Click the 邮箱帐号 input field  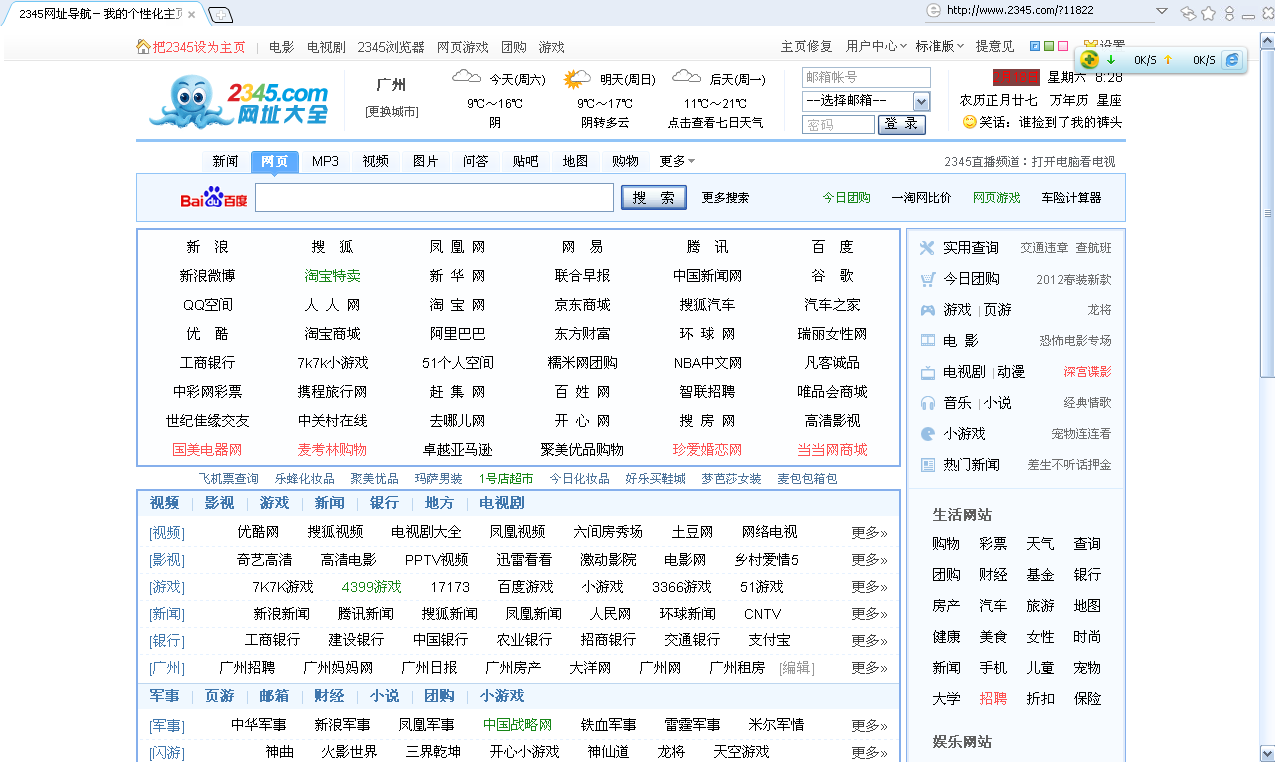(x=866, y=78)
